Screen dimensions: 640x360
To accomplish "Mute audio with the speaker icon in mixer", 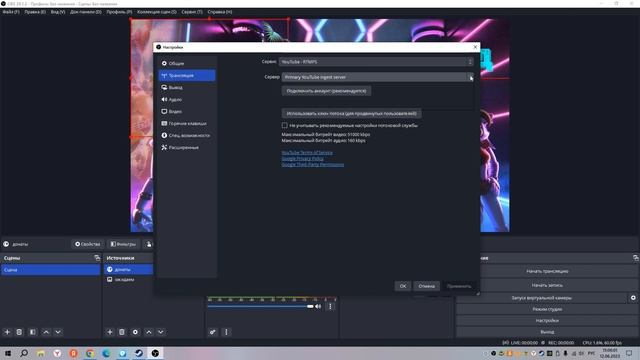I will point(318,307).
